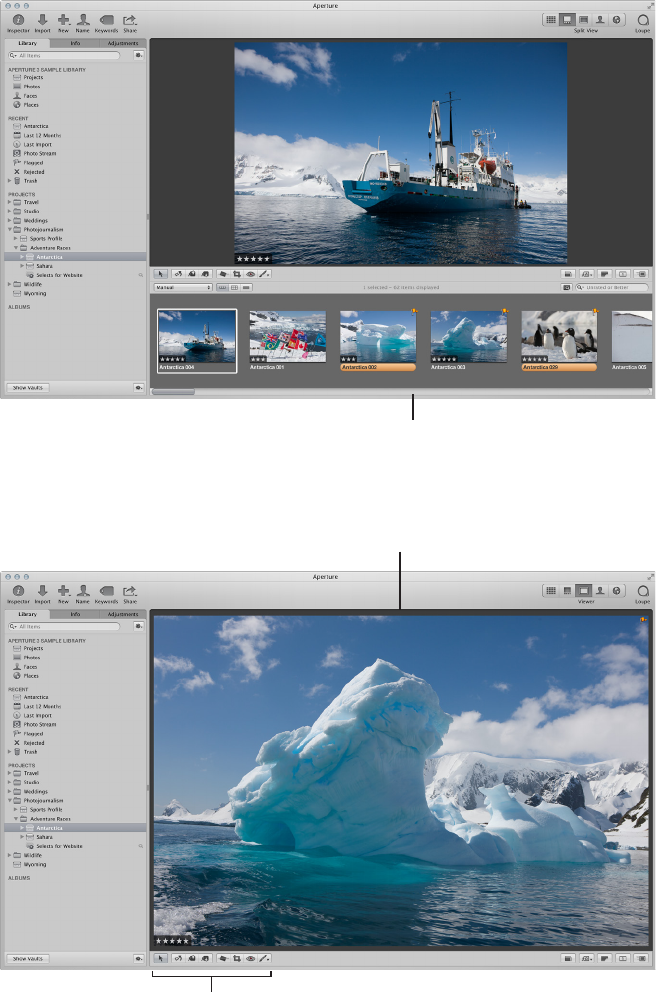Expand Sports Profile project in upper sidebar
Screen dimensions: 656x992
16,239
